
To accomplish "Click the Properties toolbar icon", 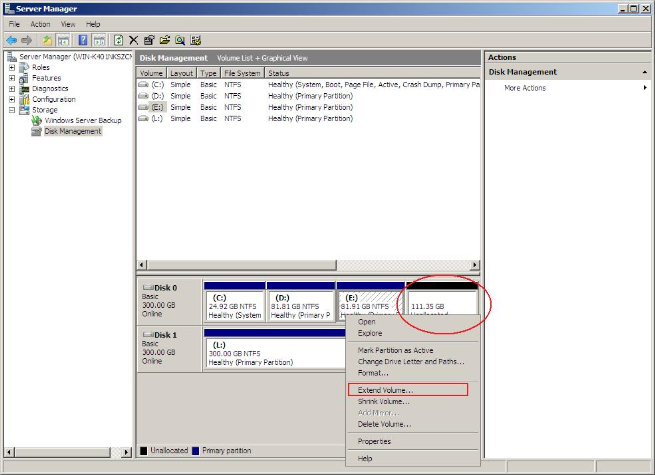I will coord(149,40).
